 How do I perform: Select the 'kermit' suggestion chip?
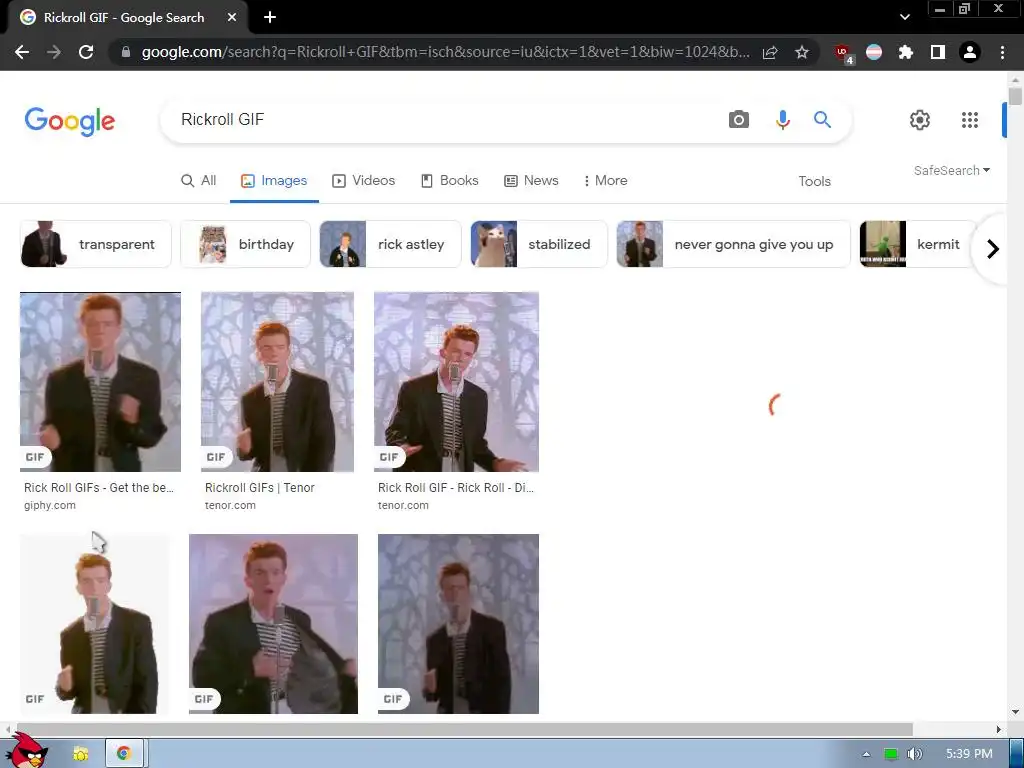[x=917, y=244]
